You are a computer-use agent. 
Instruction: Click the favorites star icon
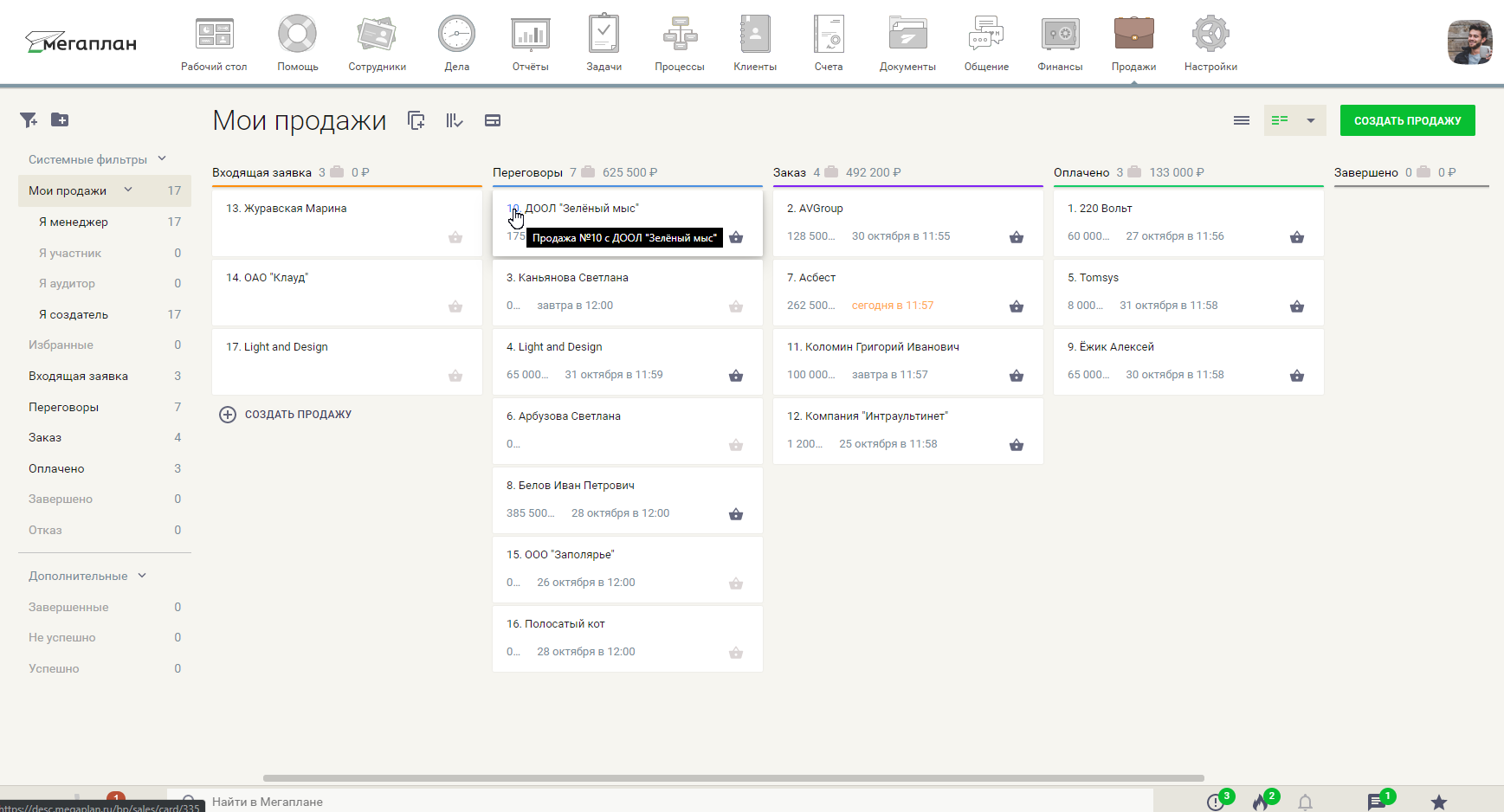[1439, 802]
